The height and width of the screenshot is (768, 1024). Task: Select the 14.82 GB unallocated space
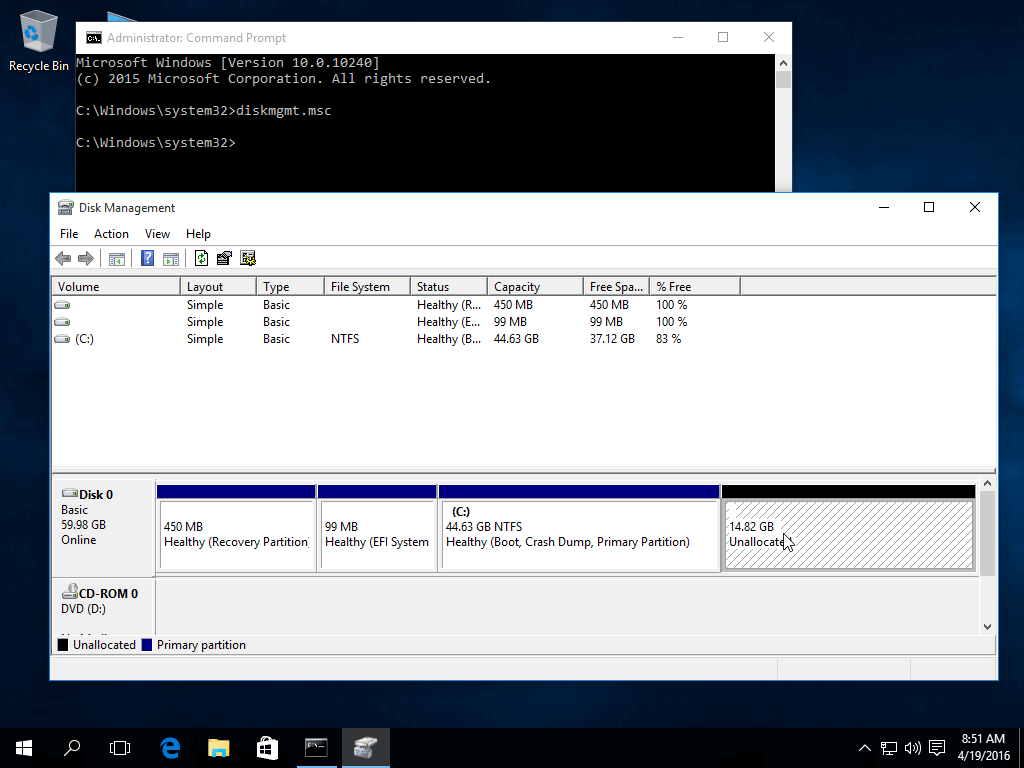(848, 535)
